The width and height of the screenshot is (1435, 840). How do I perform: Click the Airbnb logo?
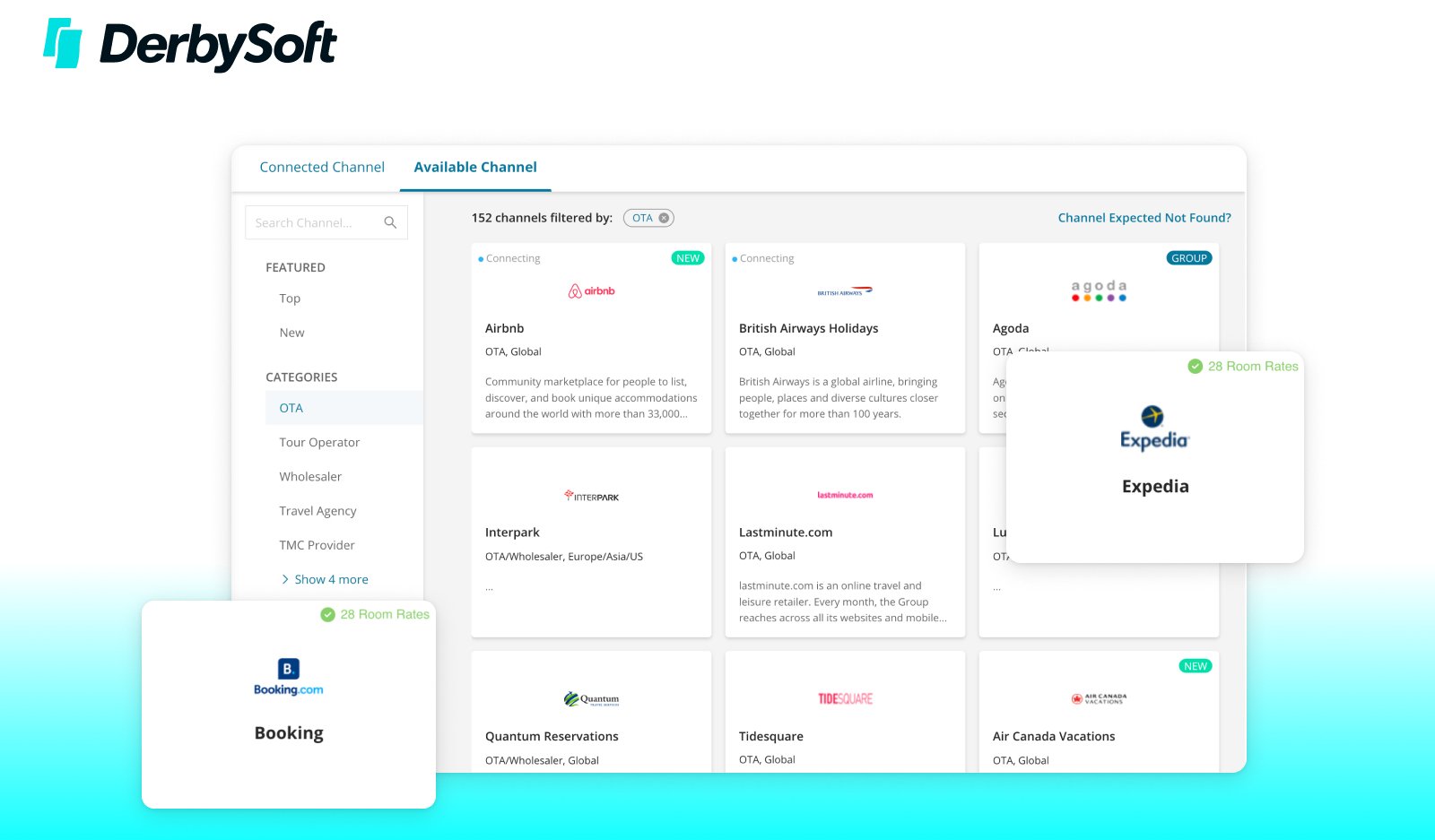point(592,290)
